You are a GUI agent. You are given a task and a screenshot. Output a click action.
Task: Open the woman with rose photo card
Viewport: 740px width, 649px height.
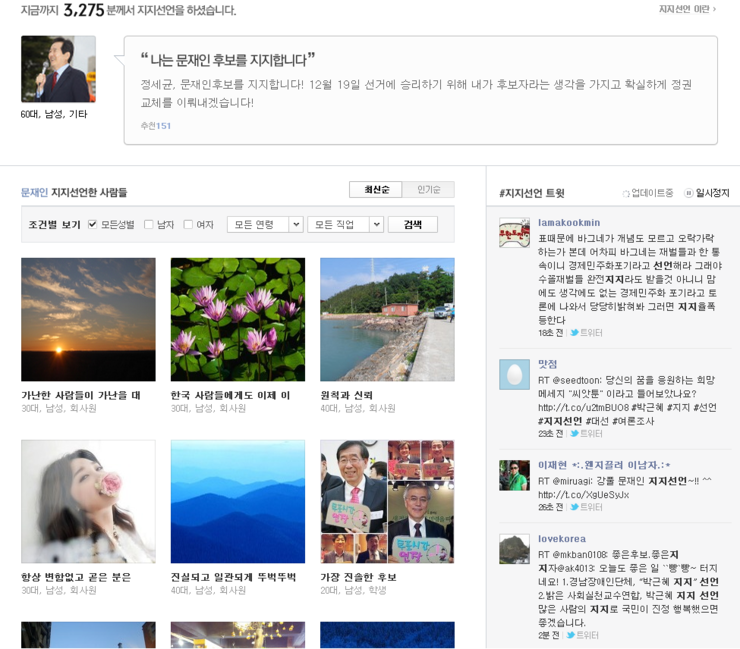tap(88, 502)
